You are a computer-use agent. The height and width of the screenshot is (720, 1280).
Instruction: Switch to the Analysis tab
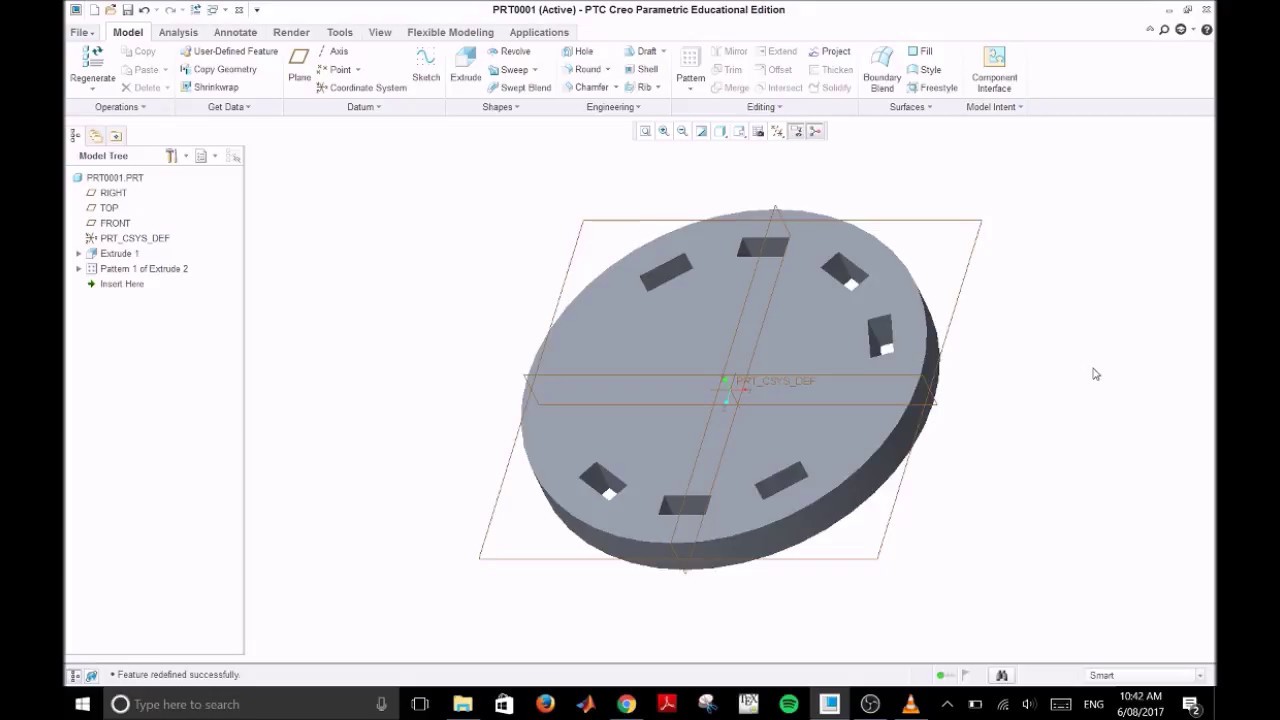click(178, 32)
